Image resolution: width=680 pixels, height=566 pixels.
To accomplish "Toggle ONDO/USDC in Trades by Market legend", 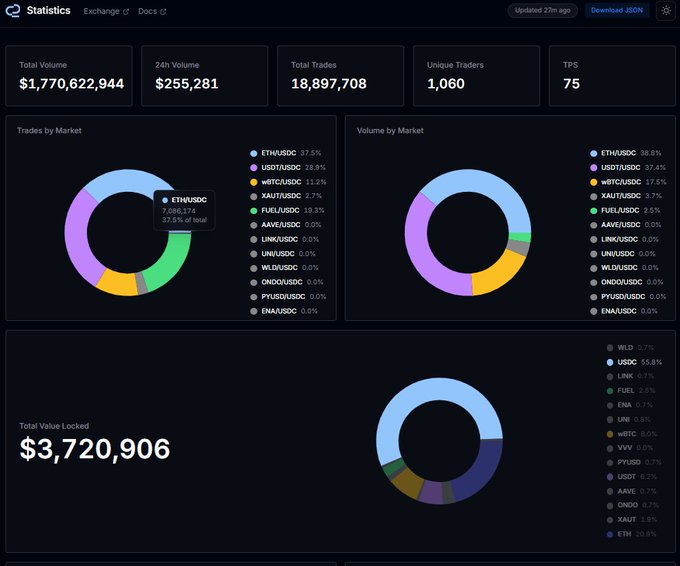I will (x=287, y=282).
